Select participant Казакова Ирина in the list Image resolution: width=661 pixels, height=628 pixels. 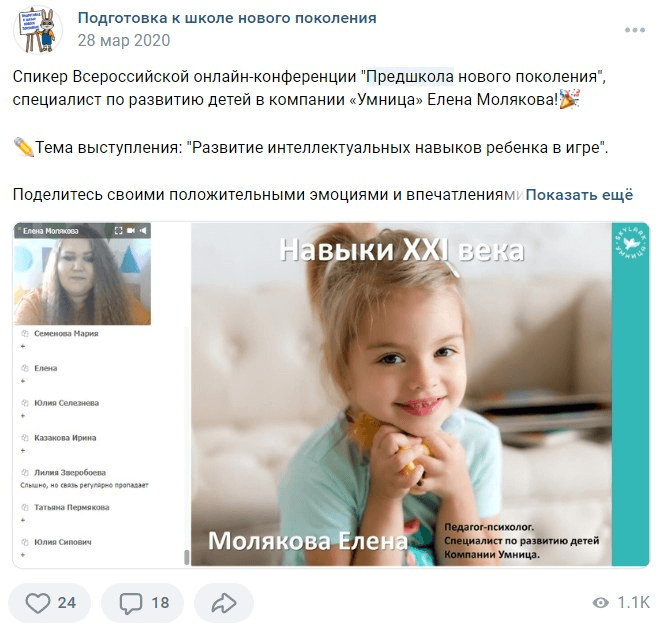[65, 437]
